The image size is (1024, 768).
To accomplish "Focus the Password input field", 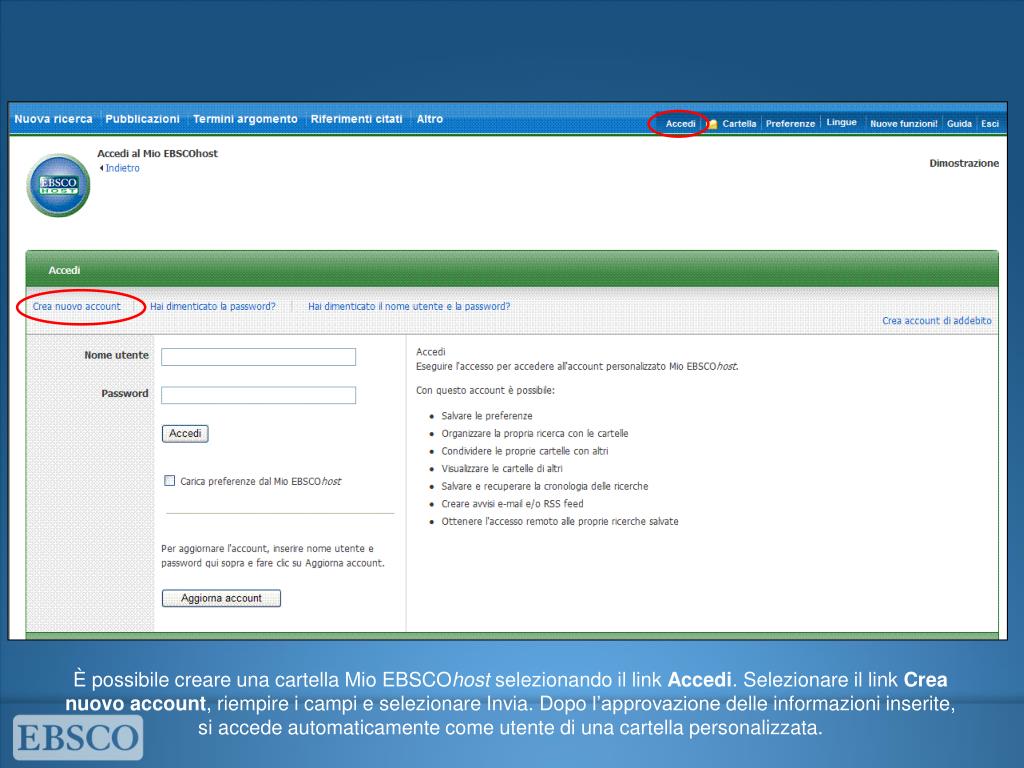I will click(x=259, y=395).
